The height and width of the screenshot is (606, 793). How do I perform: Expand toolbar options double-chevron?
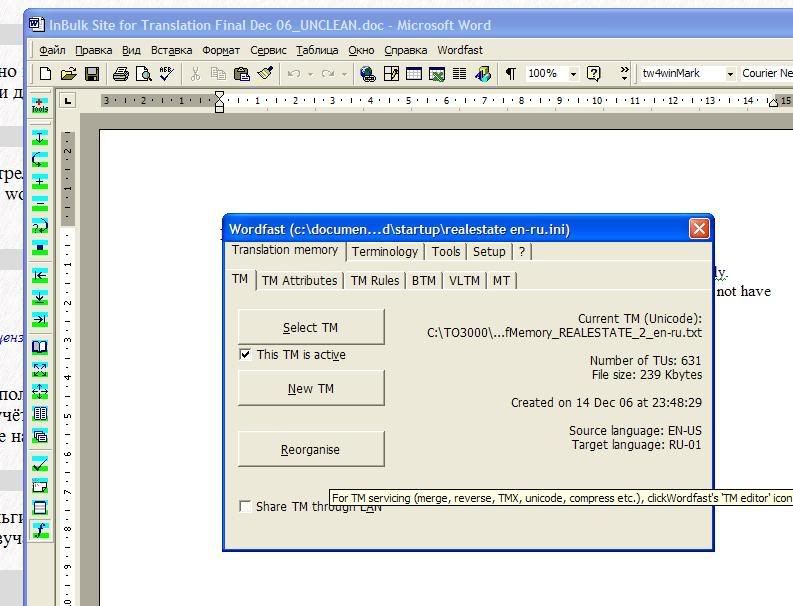pyautogui.click(x=624, y=74)
